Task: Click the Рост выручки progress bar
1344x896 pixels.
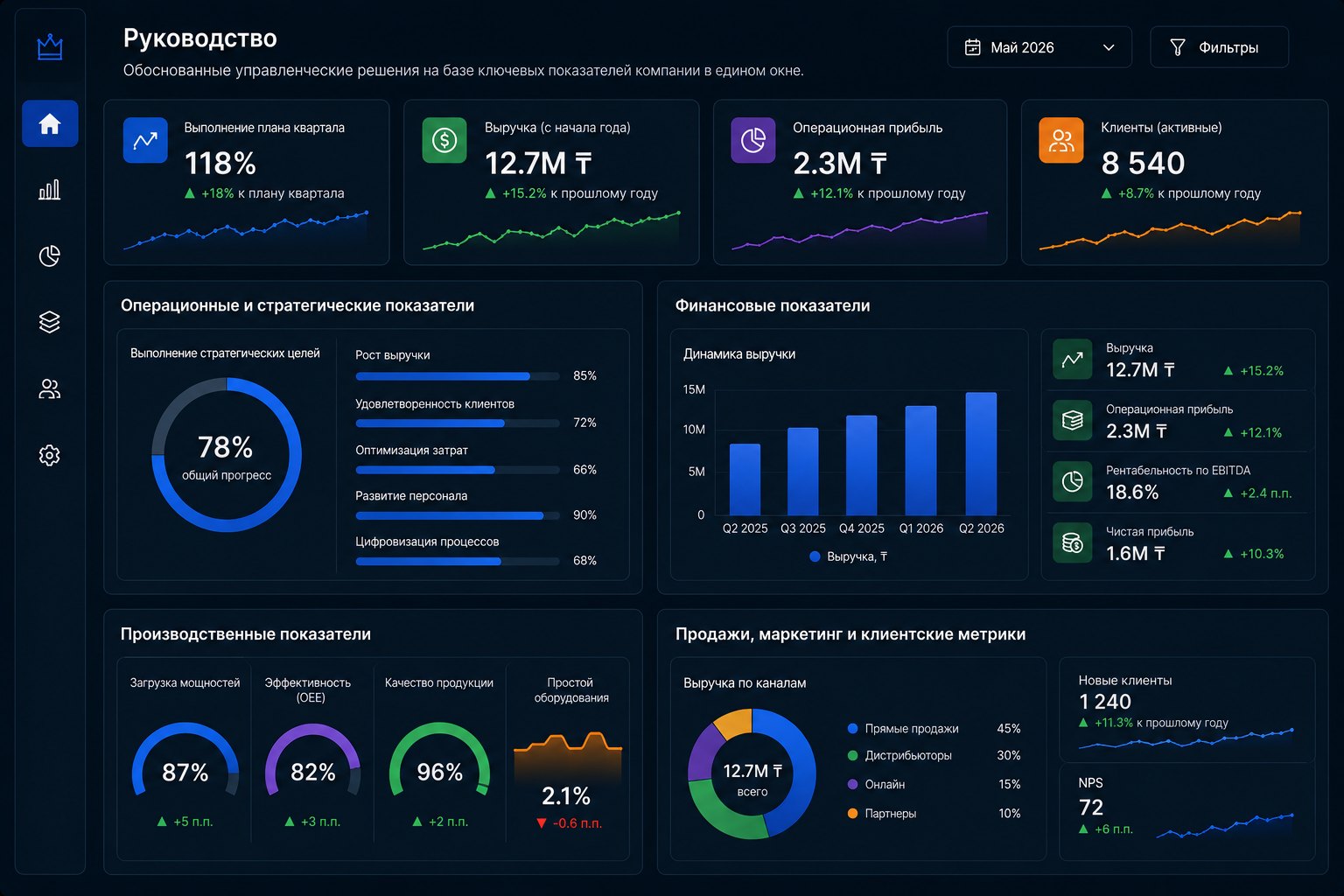Action: tap(457, 376)
